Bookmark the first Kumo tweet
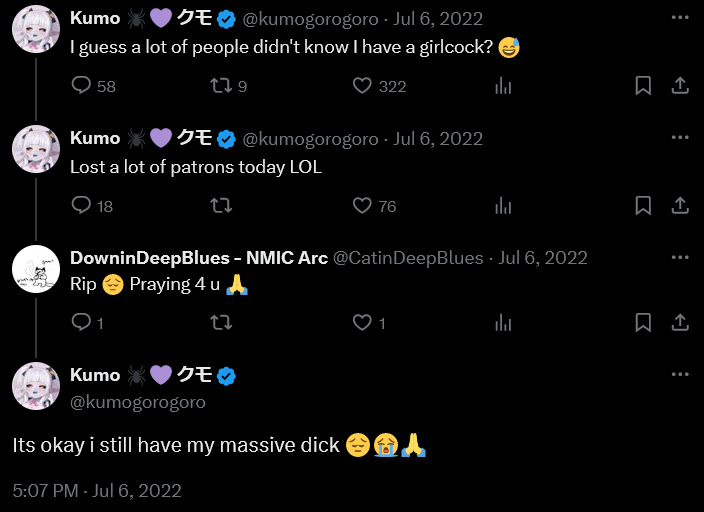The height and width of the screenshot is (512, 704). coord(643,85)
